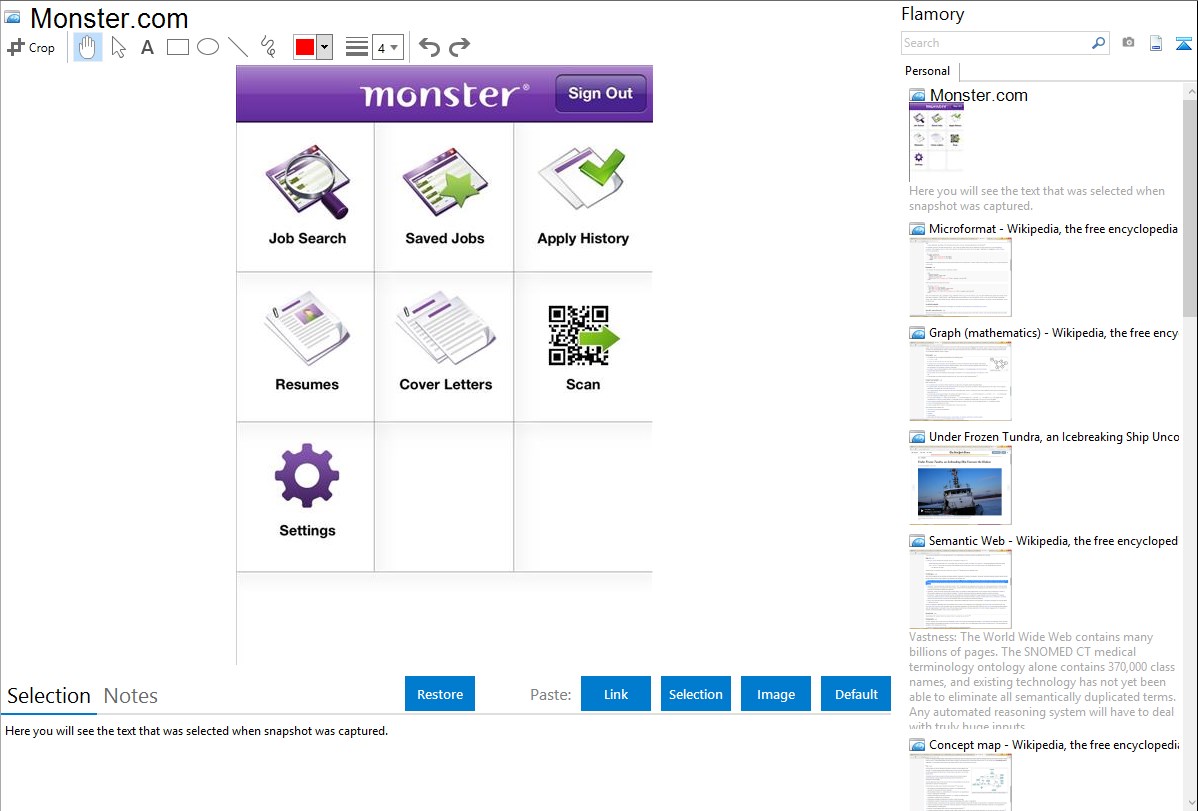This screenshot has width=1198, height=811.
Task: Click the scrollbar down arrow in snapshot list
Action: pos(1190,802)
